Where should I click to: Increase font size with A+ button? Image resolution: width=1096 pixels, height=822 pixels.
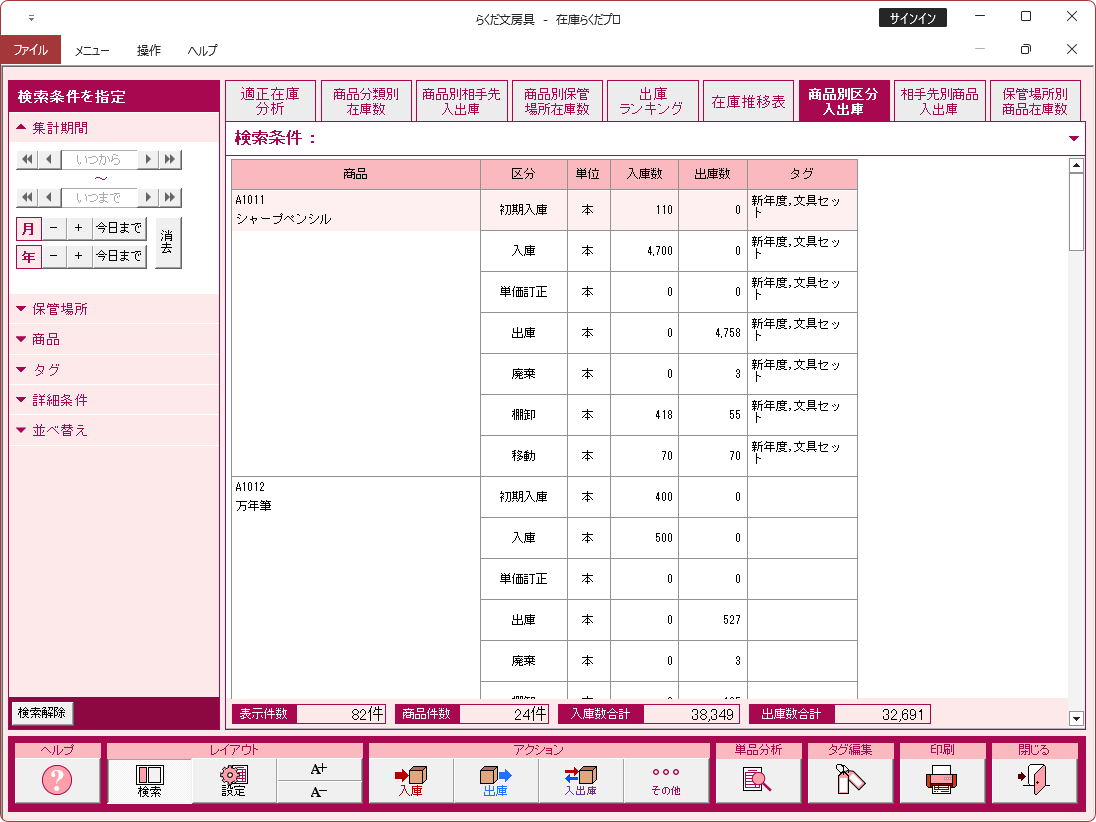319,770
